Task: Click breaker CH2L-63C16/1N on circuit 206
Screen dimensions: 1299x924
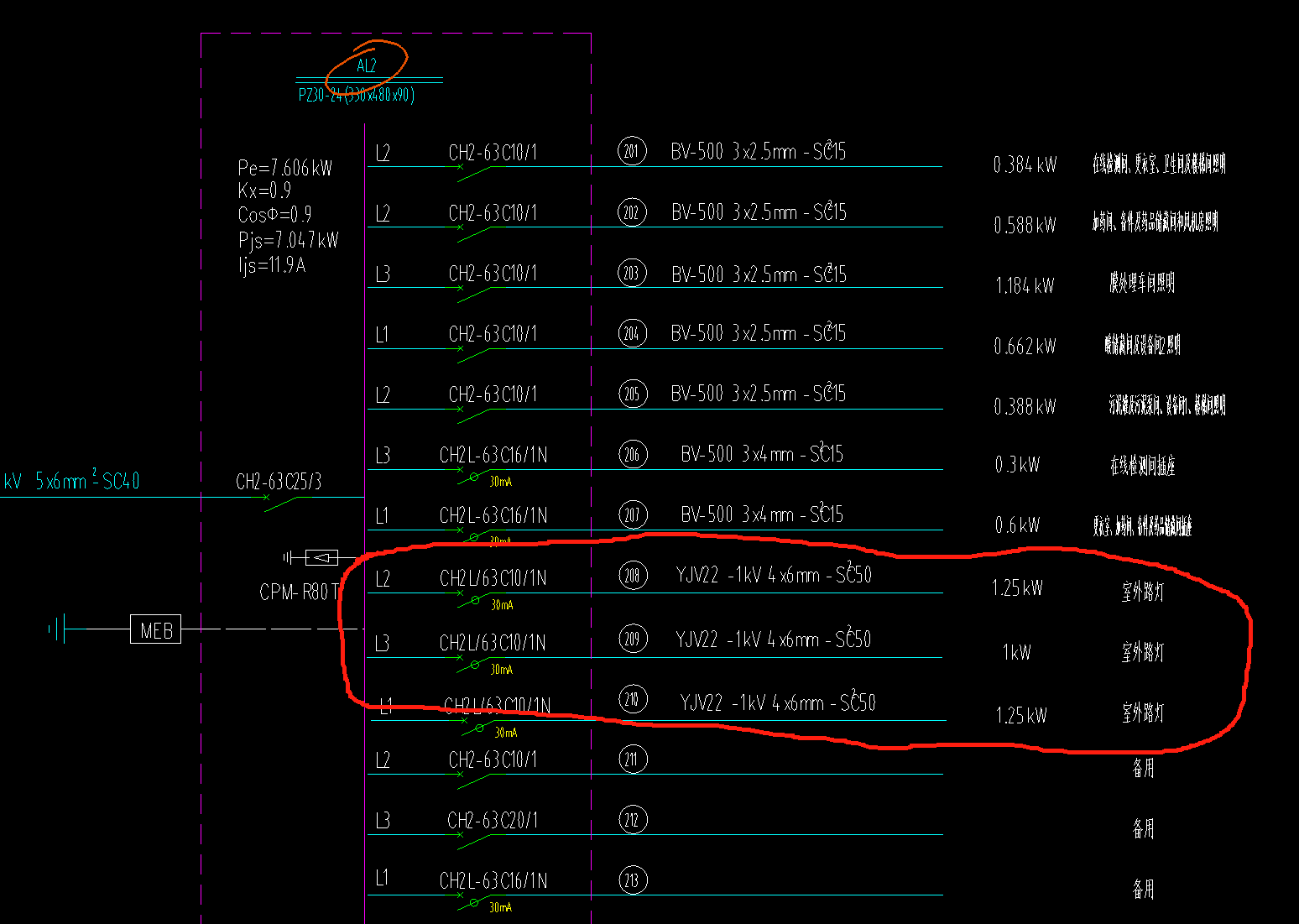Action: tap(493, 456)
